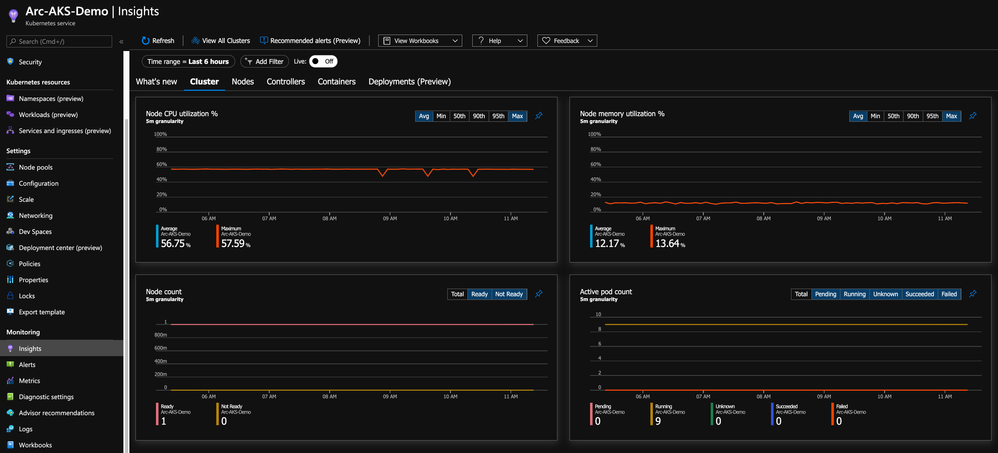Toggle Max in Node memory utilization chart

click(x=952, y=116)
